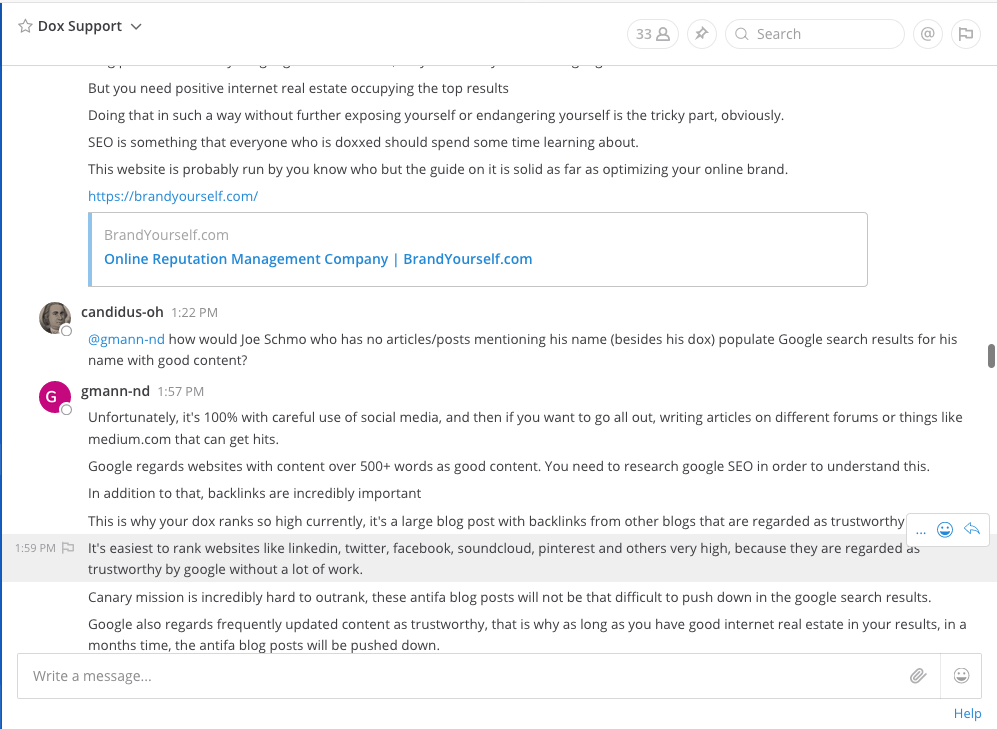Open the brandyourself.com URL link
This screenshot has height=729, width=997.
click(173, 196)
